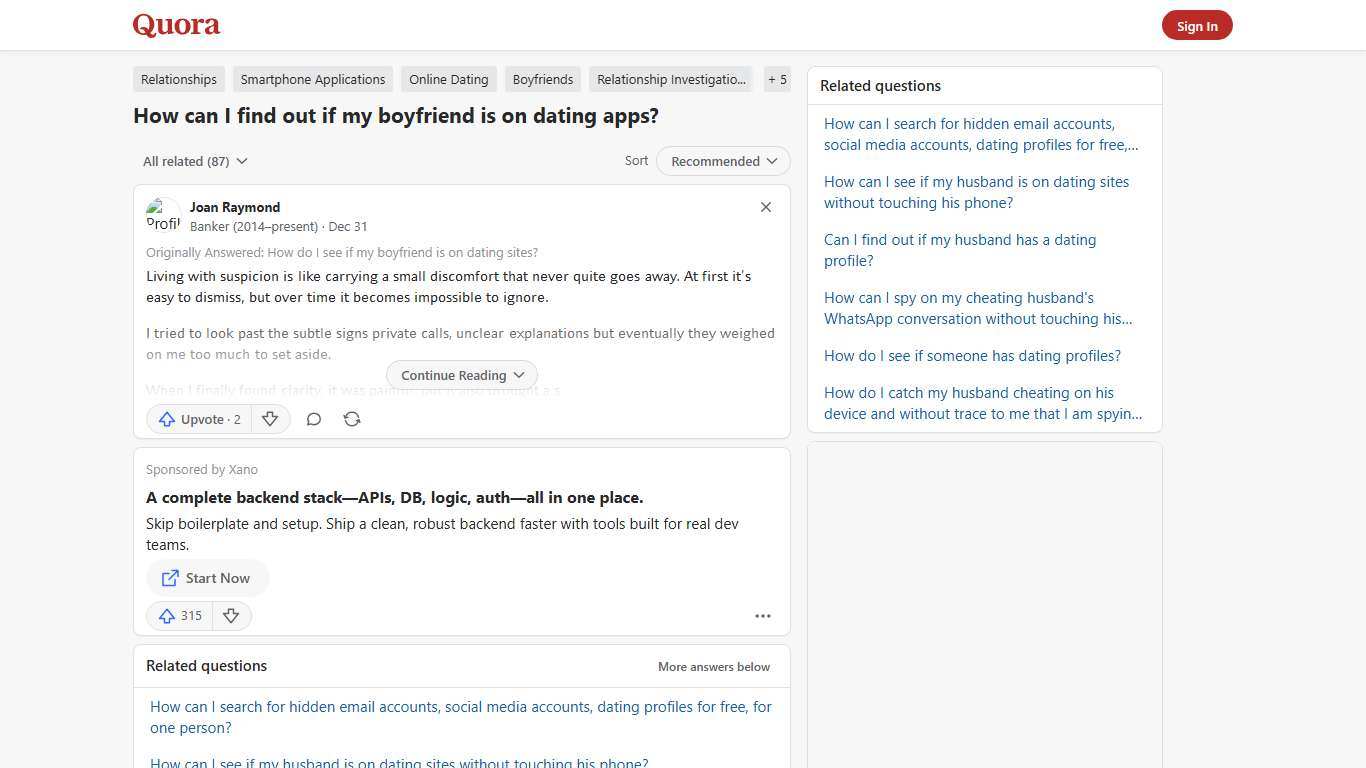Open the husband dating profile related question
This screenshot has height=768, width=1366.
pos(959,250)
